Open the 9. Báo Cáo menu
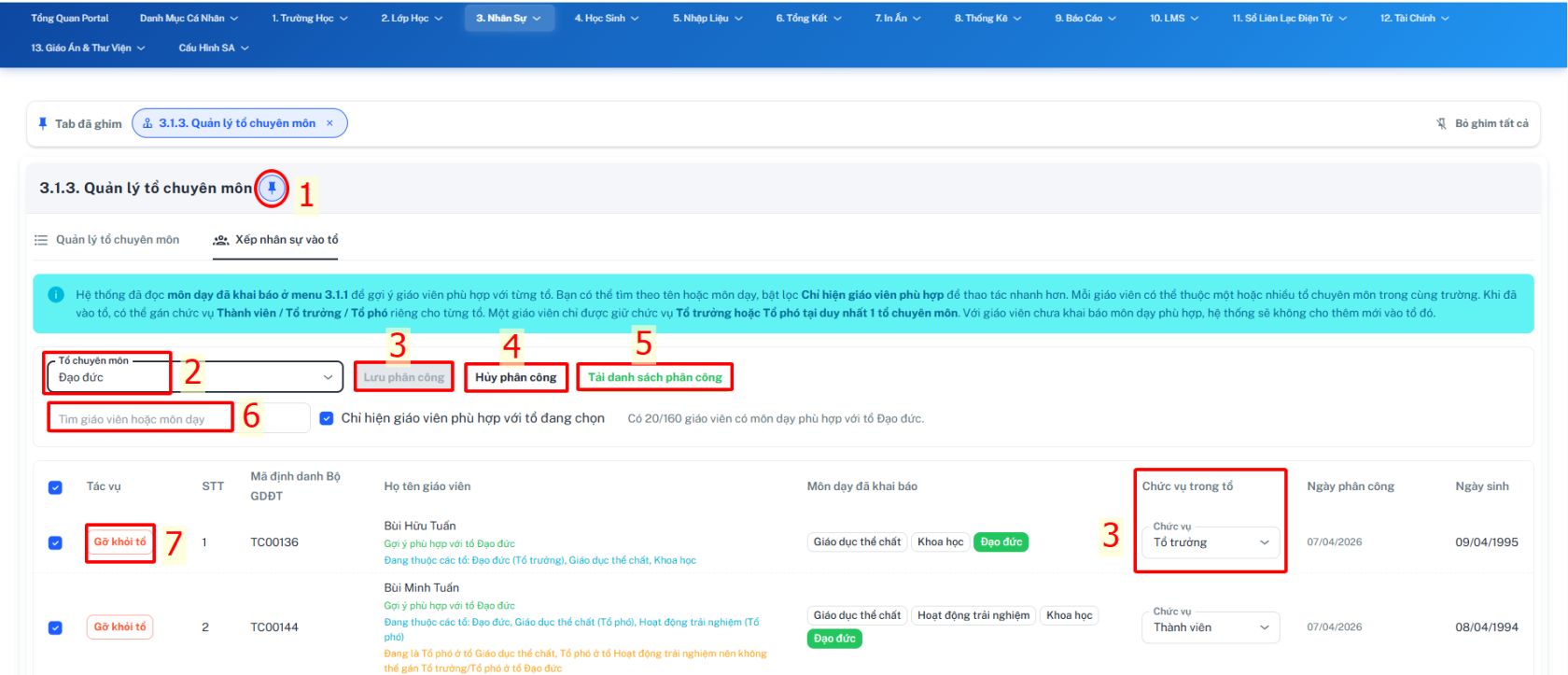This screenshot has width=1568, height=675. 1085,18
